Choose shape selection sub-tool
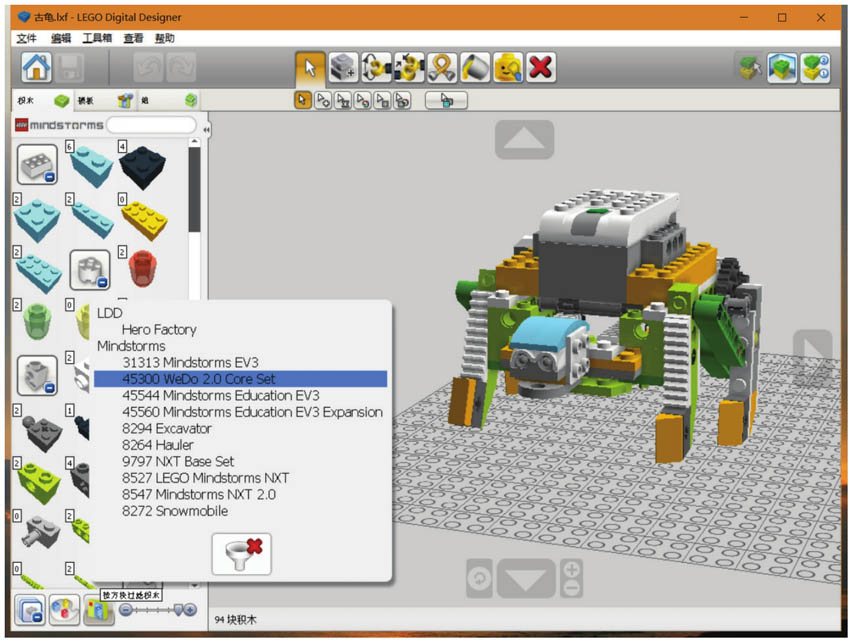This screenshot has width=850, height=640. pos(382,100)
